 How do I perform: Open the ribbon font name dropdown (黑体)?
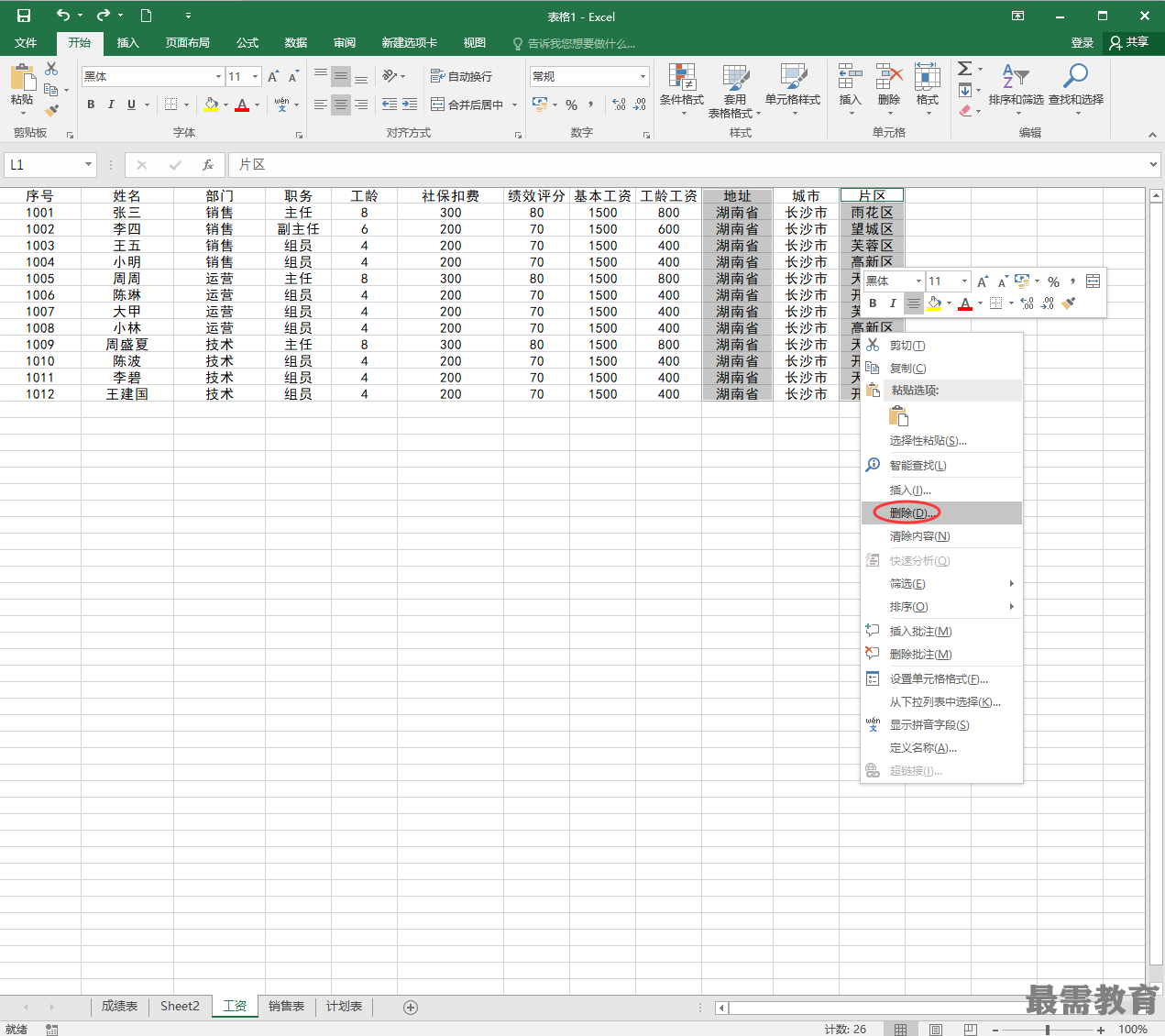click(218, 77)
